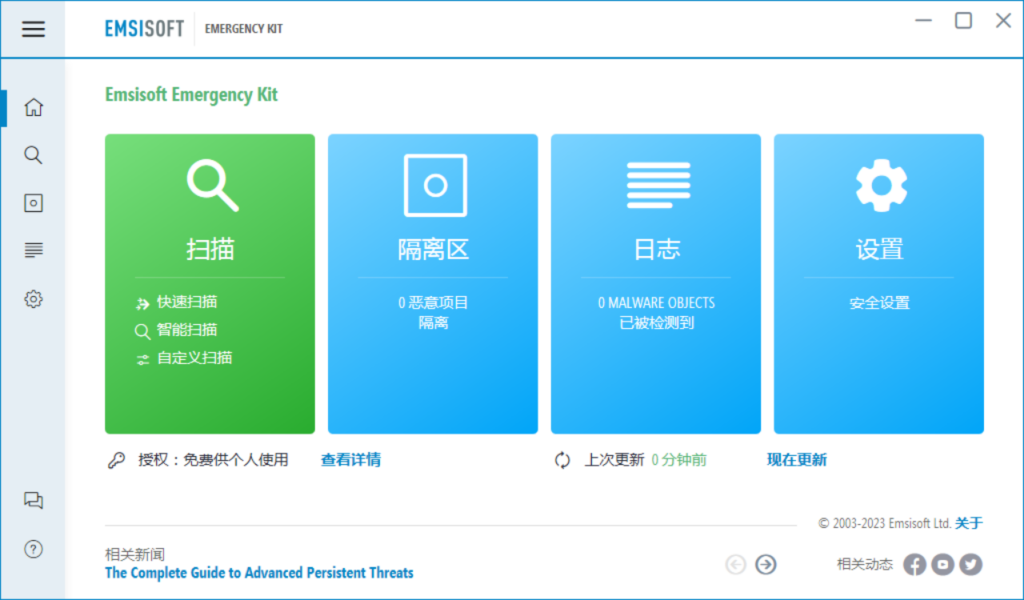
Task: Open Advanced Persistent Threats news article
Action: coord(259,573)
